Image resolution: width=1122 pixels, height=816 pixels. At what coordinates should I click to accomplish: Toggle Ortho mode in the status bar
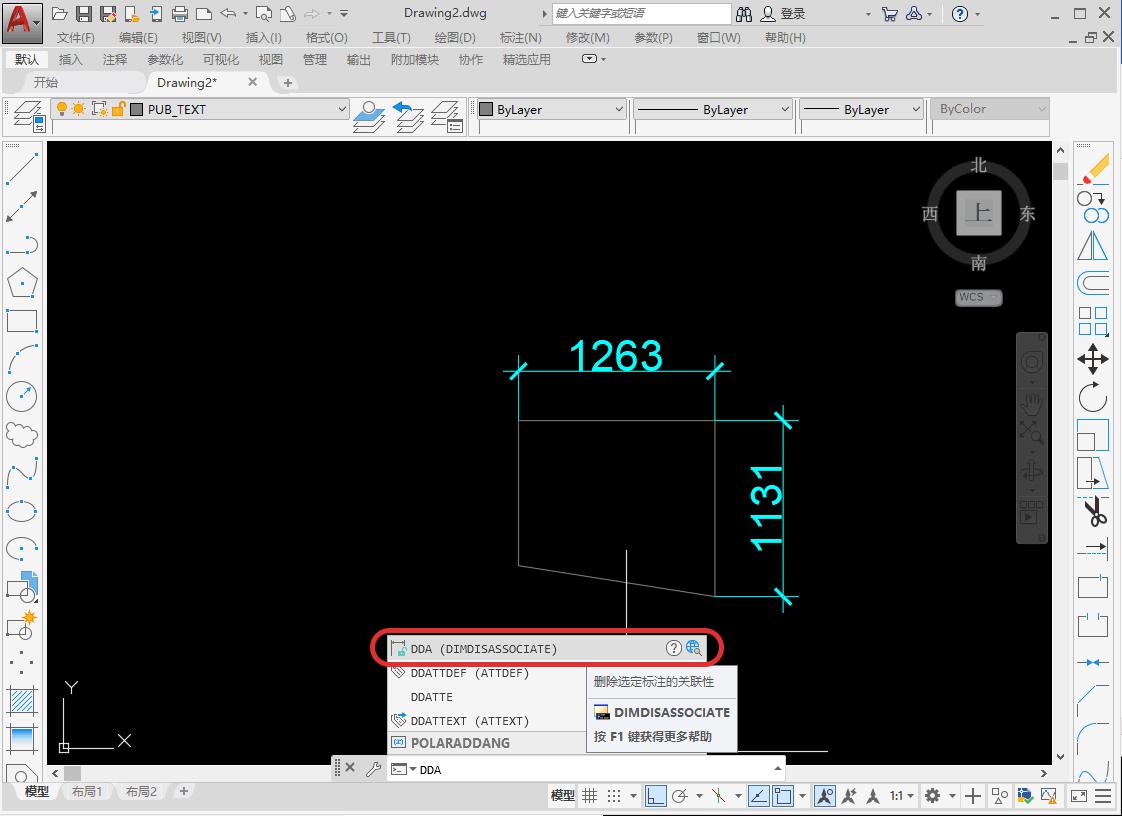[656, 796]
